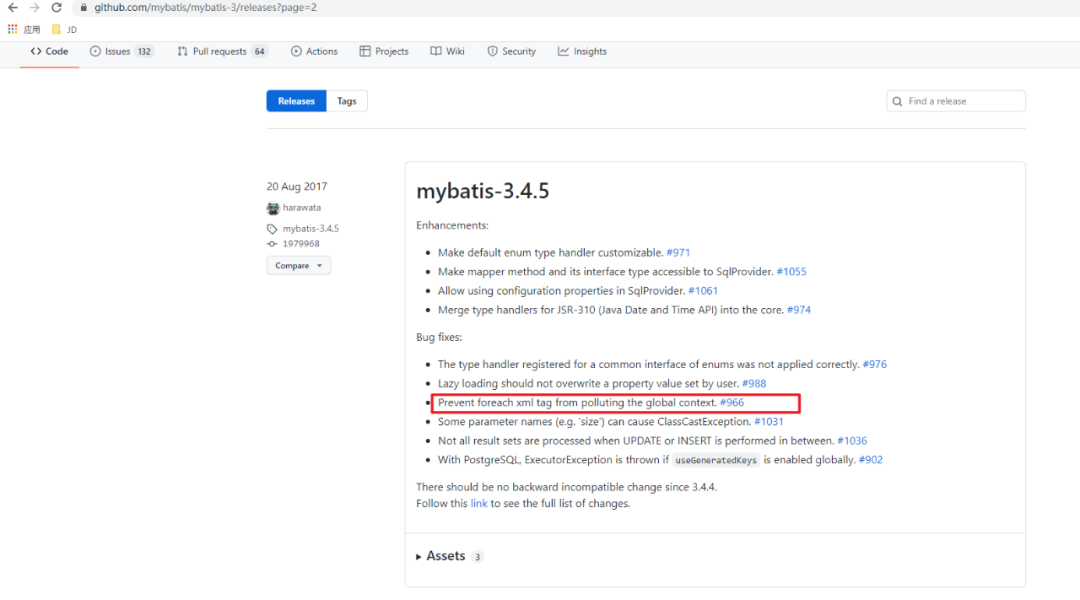Screen dimensions: 1080x600
Task: Open the Insights tab
Action: [x=582, y=52]
